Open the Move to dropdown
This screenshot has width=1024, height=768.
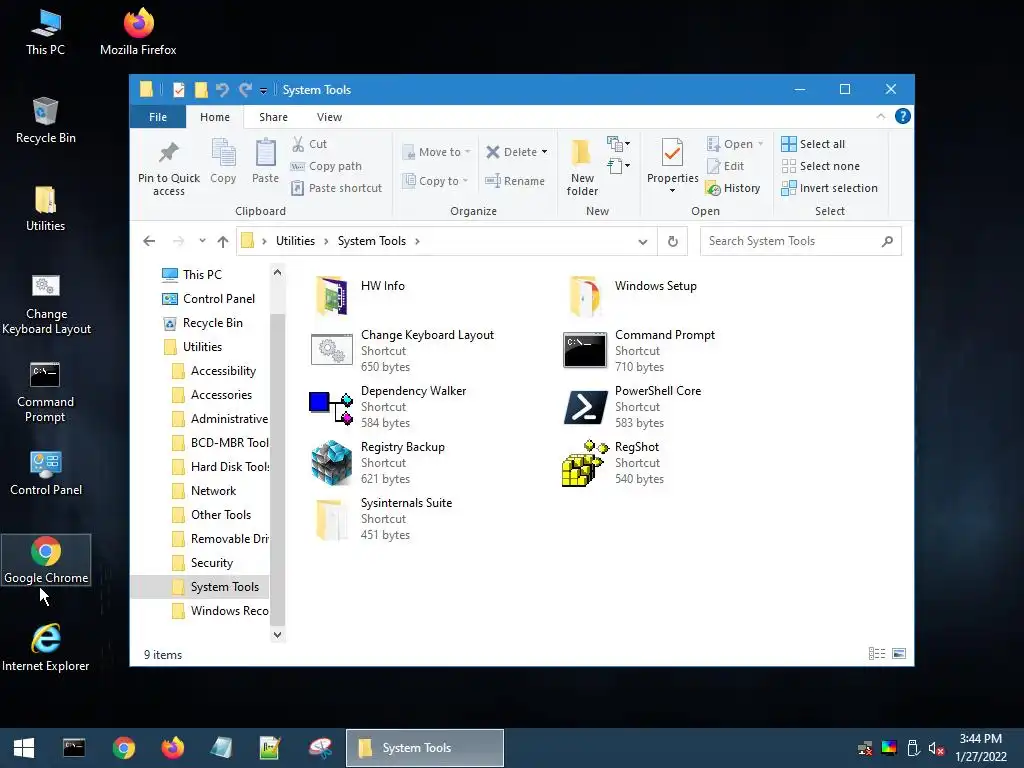pos(436,152)
